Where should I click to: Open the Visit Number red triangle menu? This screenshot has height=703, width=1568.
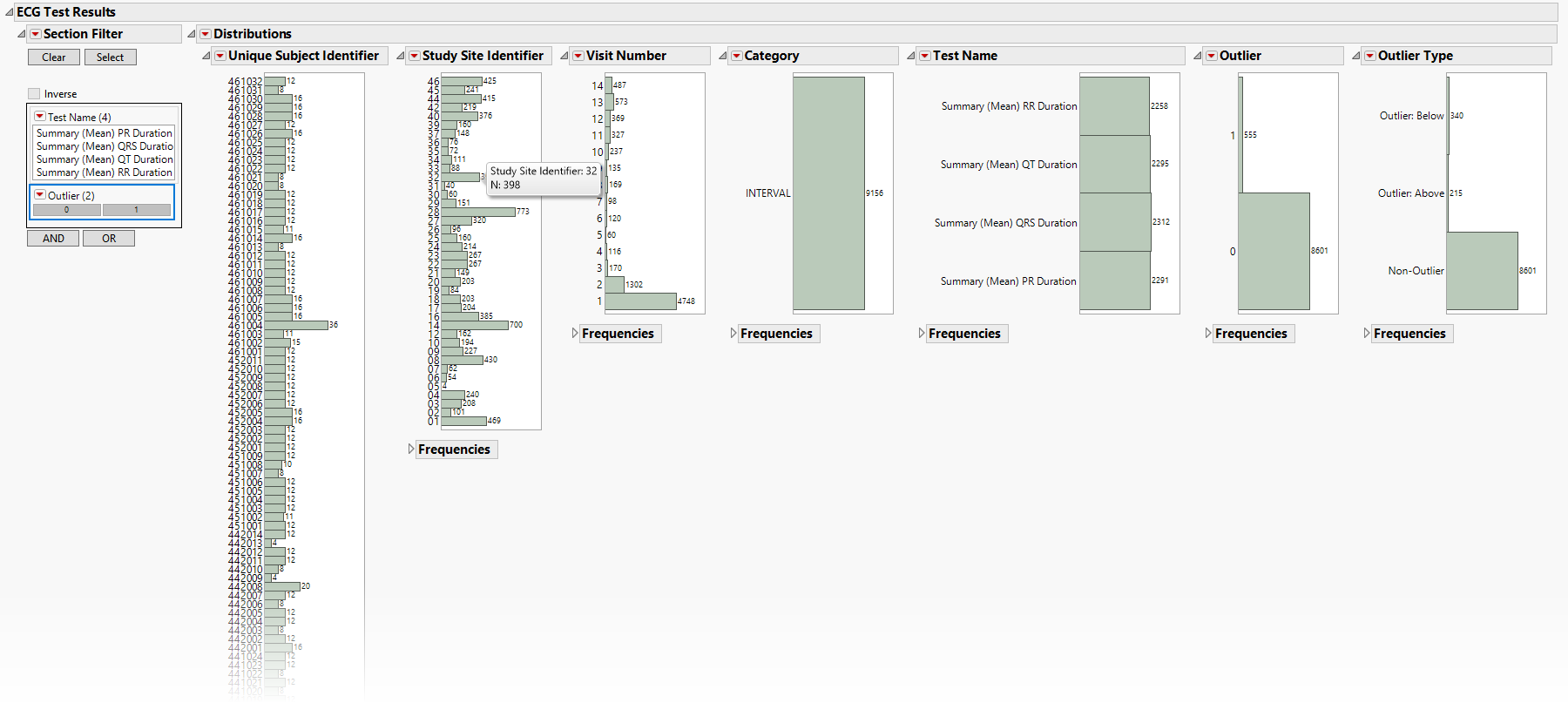[578, 56]
